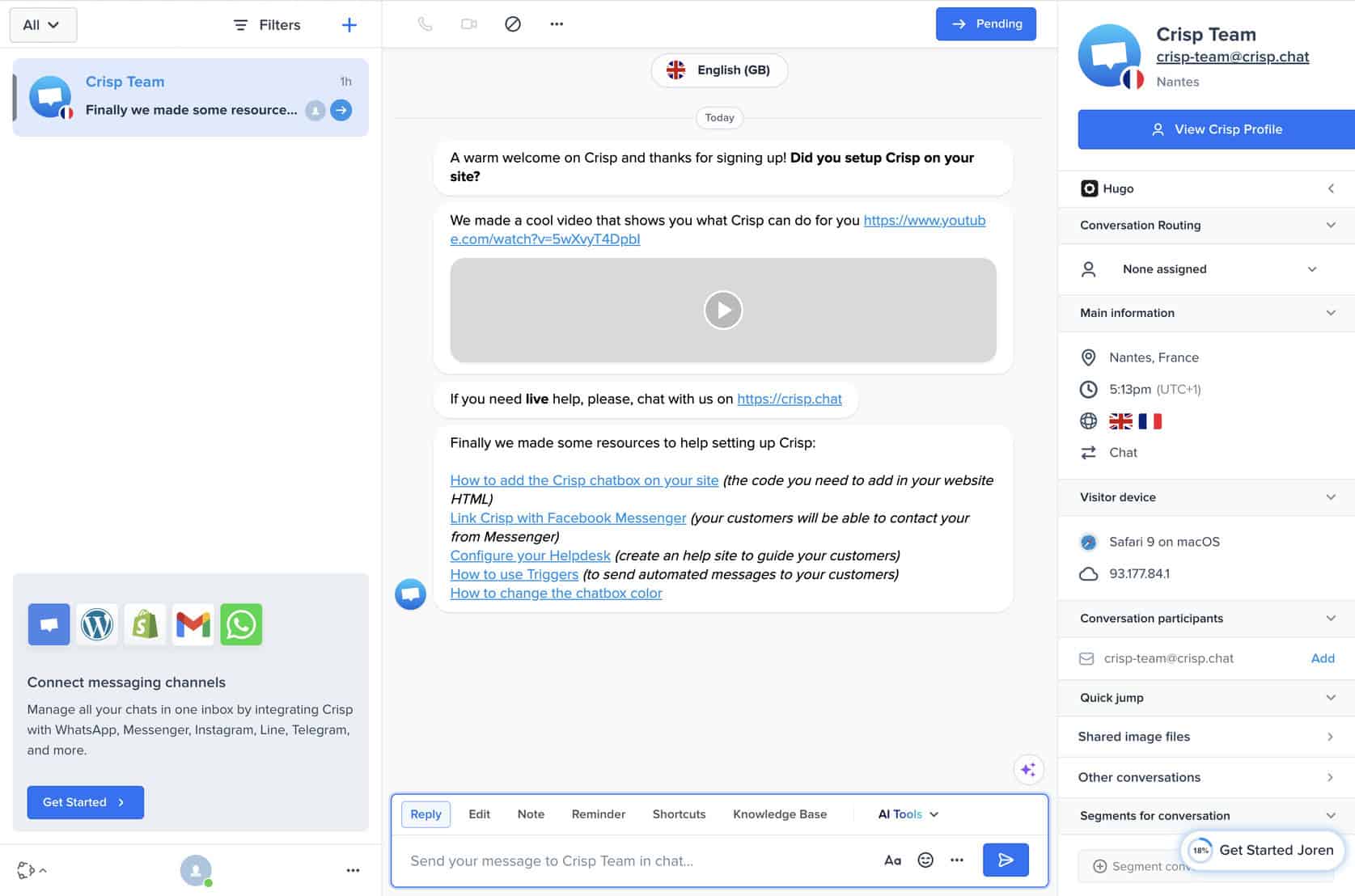
Task: Select the Knowledge Base tab
Action: (780, 814)
